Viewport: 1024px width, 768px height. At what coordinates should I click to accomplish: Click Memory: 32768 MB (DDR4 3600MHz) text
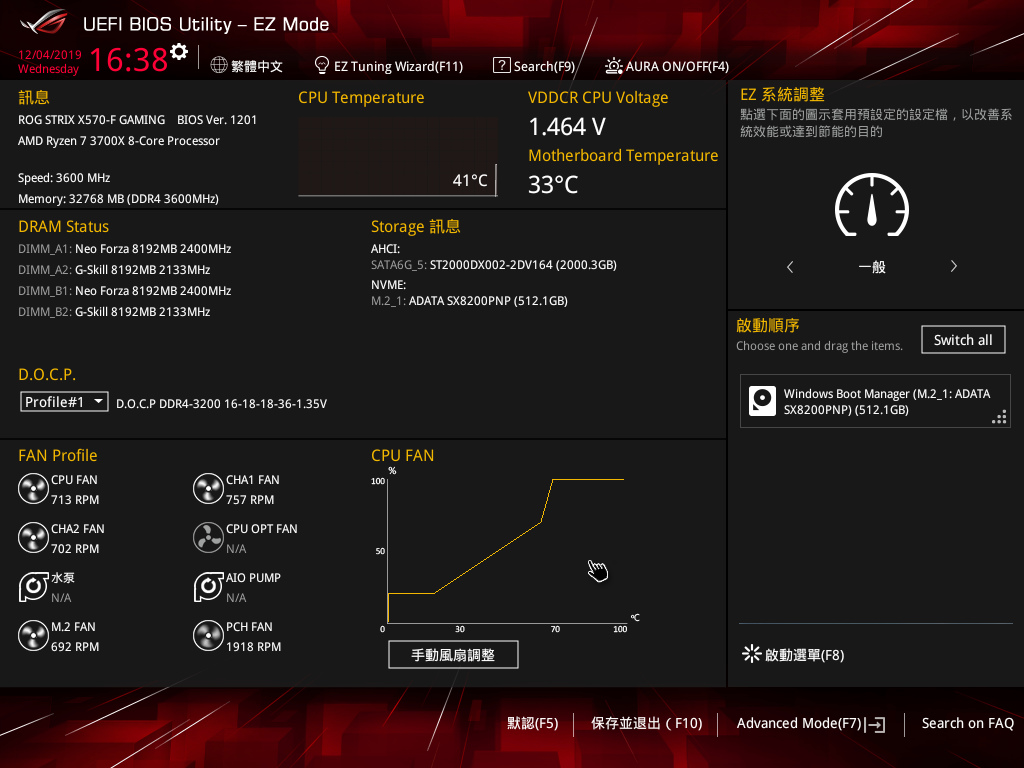[x=118, y=199]
